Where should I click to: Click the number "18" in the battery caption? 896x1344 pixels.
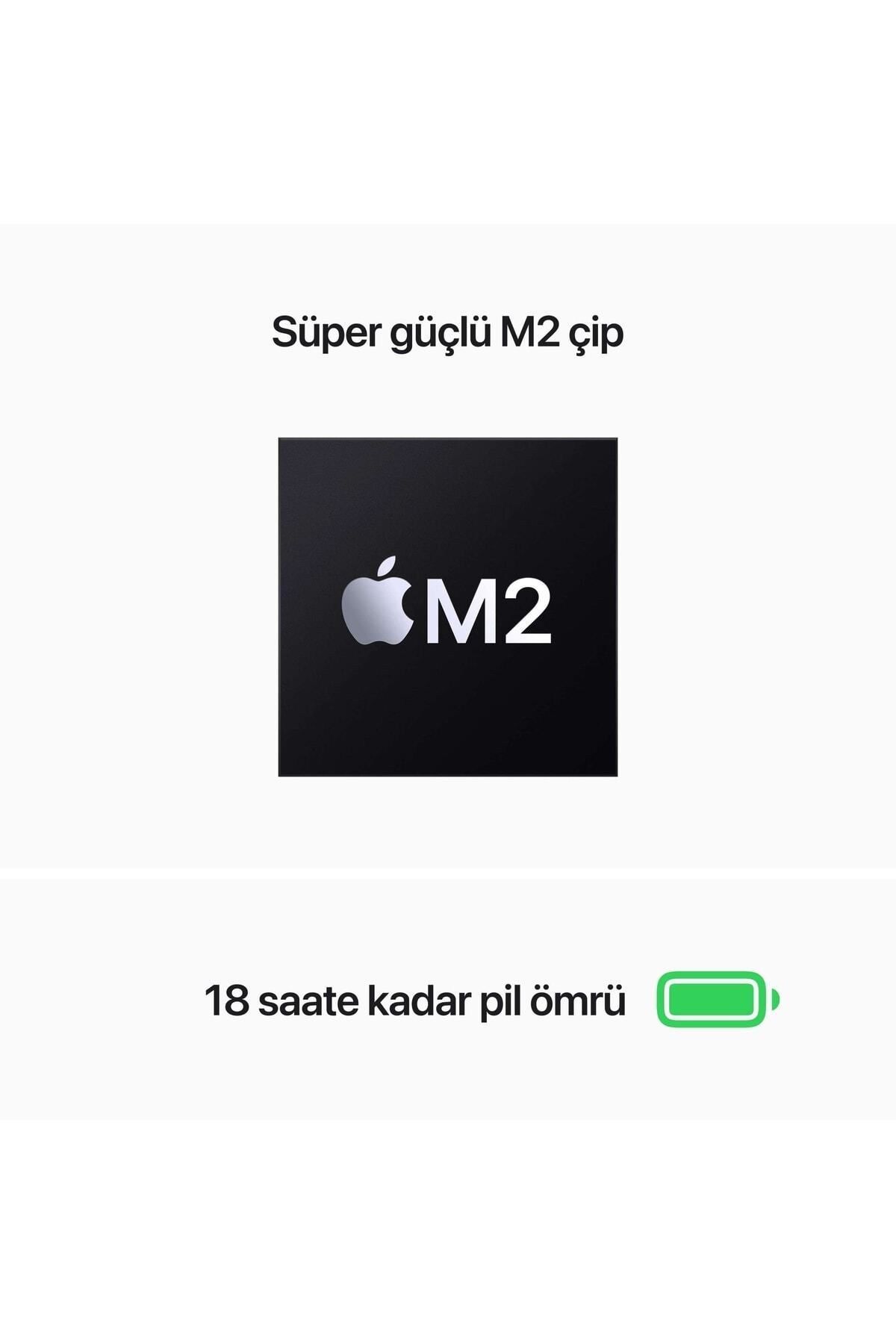227,1001
